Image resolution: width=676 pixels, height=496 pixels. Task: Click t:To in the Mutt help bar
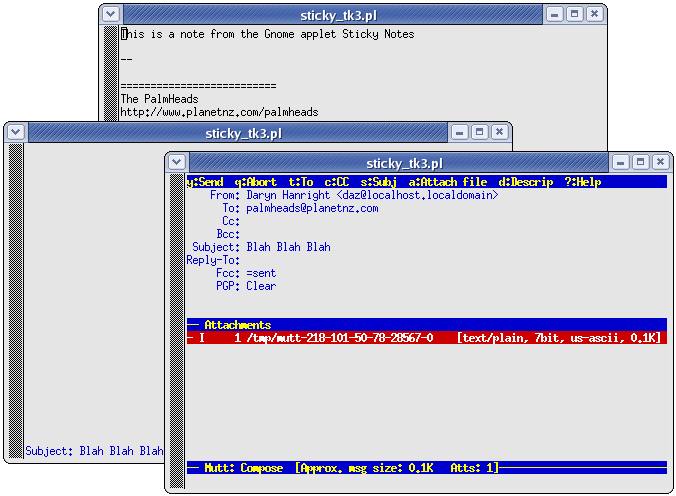(x=301, y=182)
